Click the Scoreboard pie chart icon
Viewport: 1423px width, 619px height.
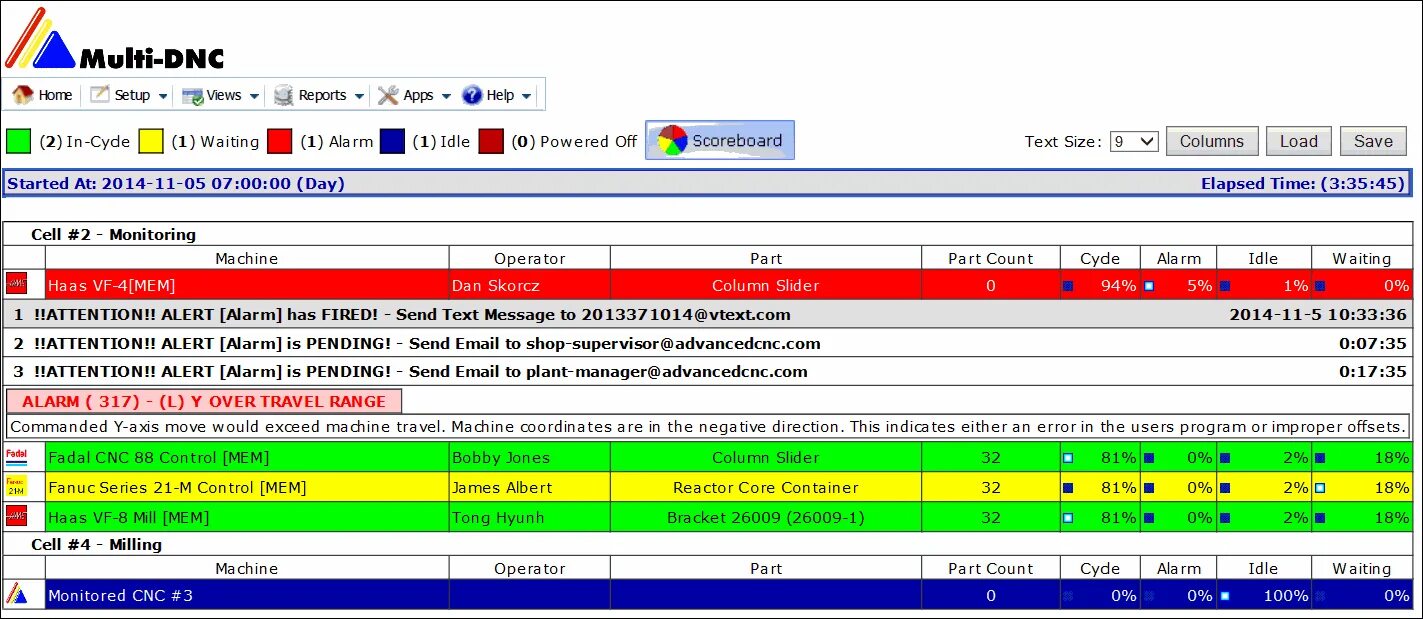tap(672, 141)
